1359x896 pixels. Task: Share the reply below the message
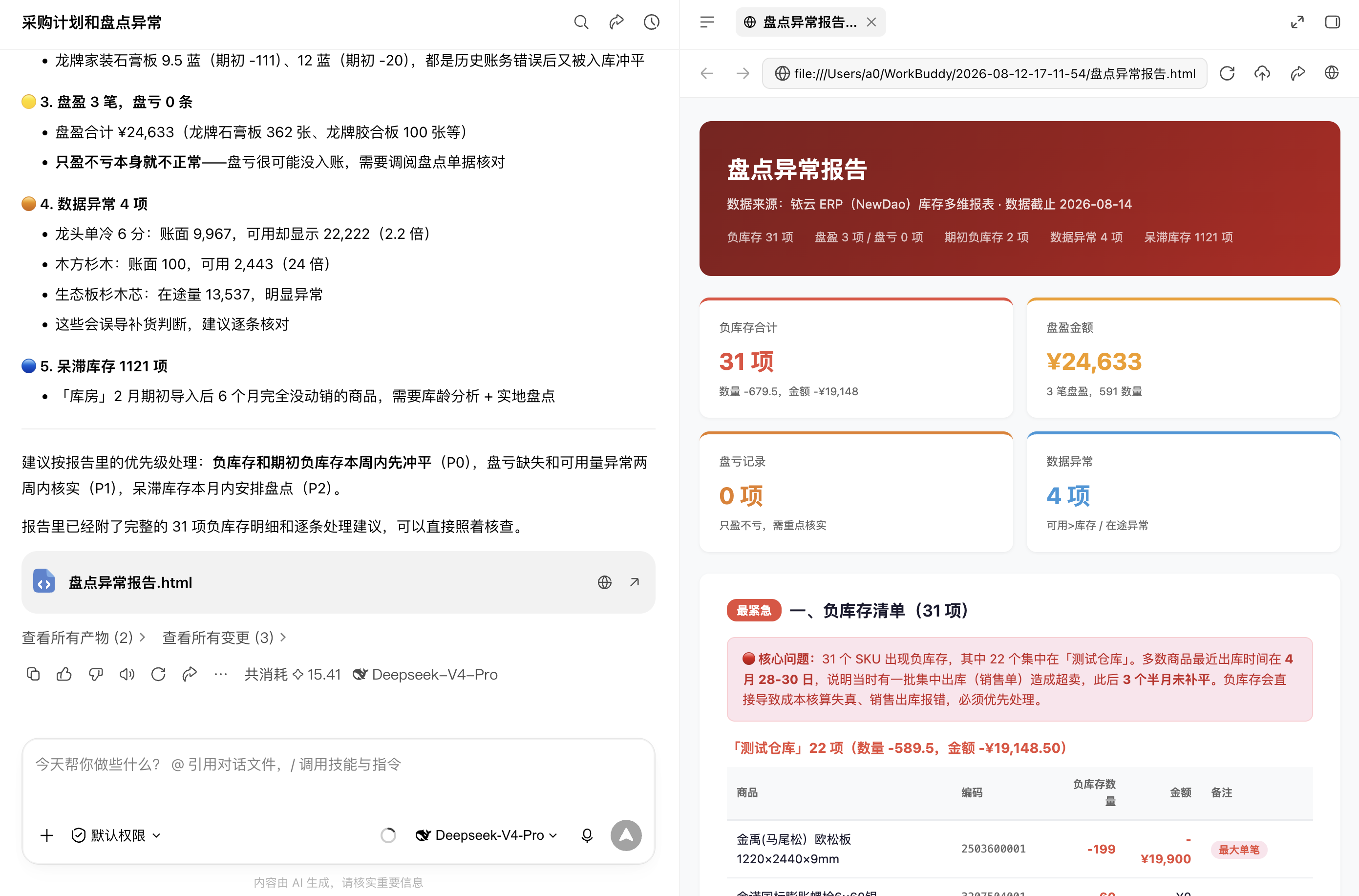[190, 674]
